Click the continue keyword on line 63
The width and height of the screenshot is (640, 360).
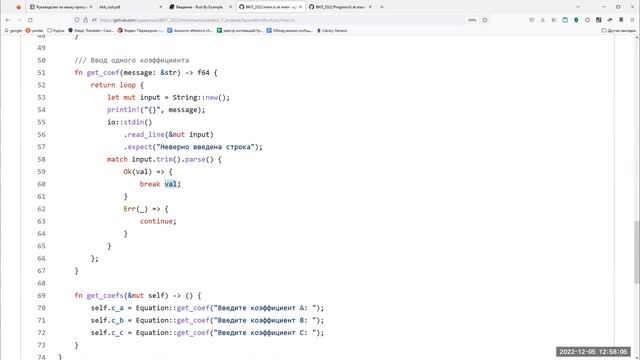pos(156,221)
